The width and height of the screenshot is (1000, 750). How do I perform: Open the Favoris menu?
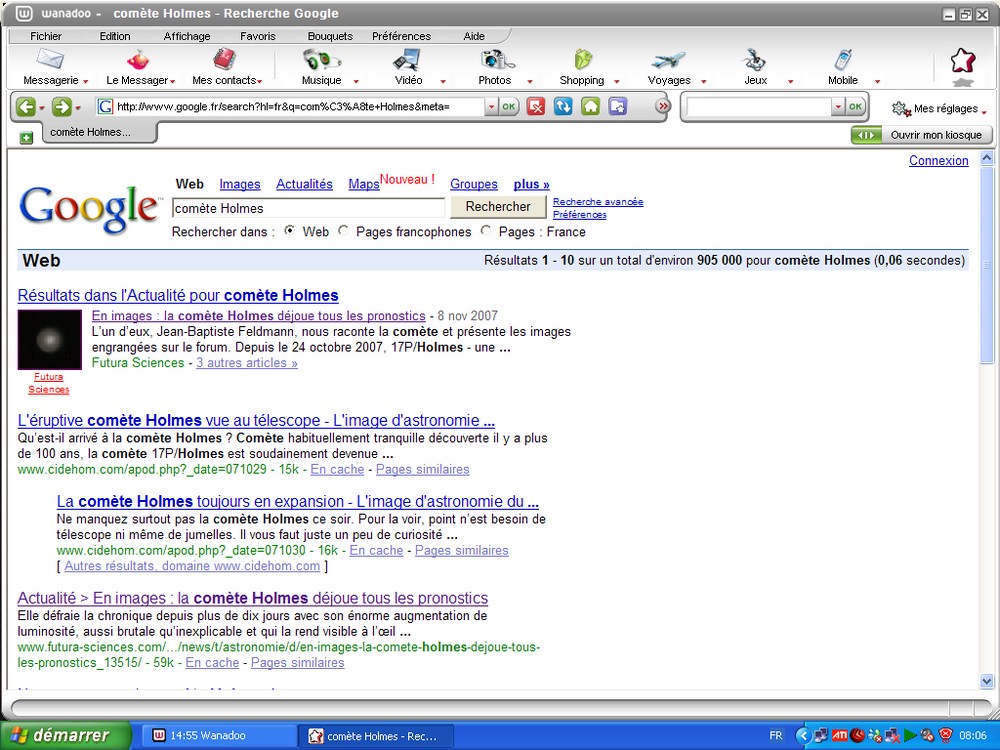pyautogui.click(x=258, y=36)
